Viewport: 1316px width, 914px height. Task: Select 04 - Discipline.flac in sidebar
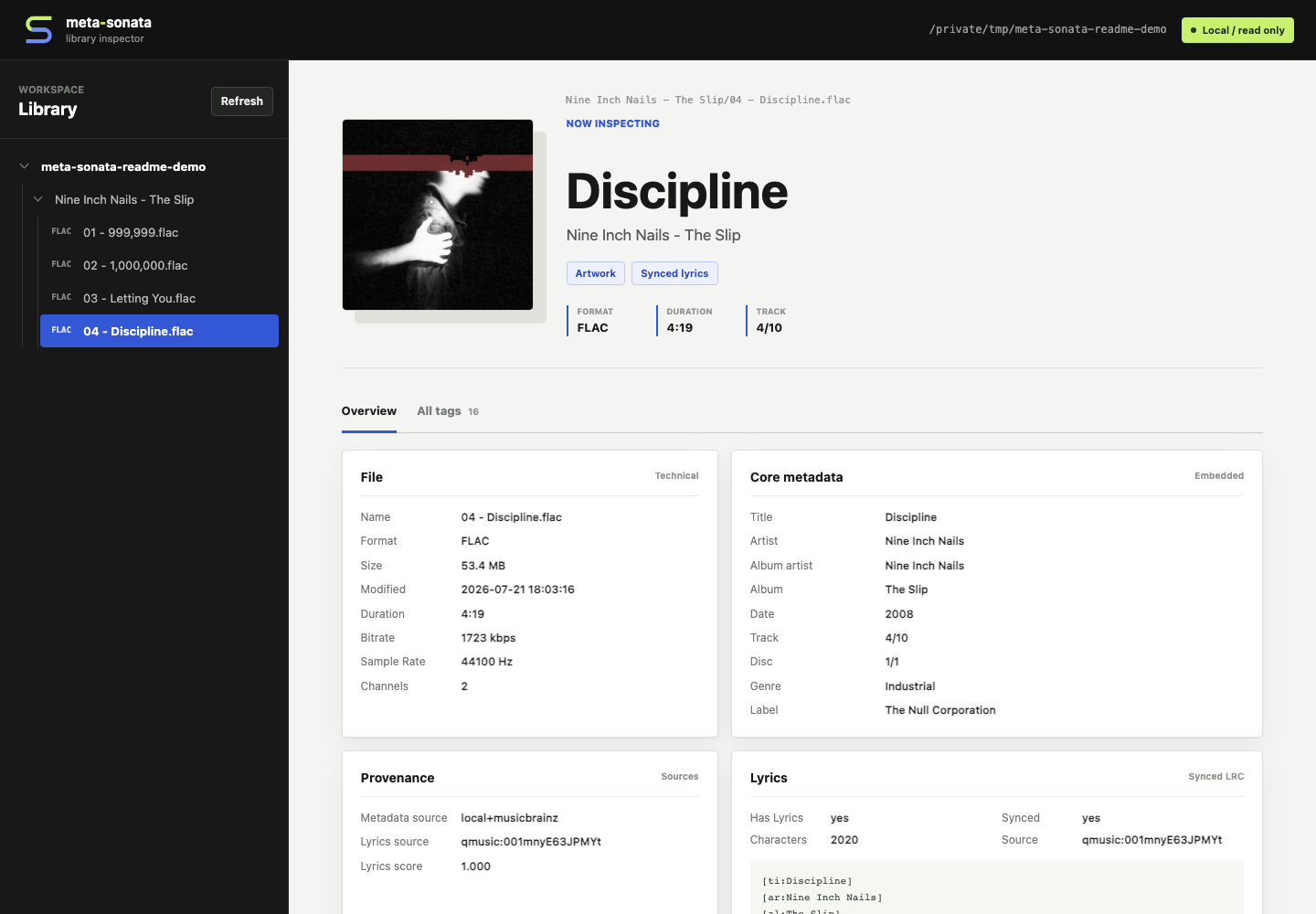[x=159, y=331]
